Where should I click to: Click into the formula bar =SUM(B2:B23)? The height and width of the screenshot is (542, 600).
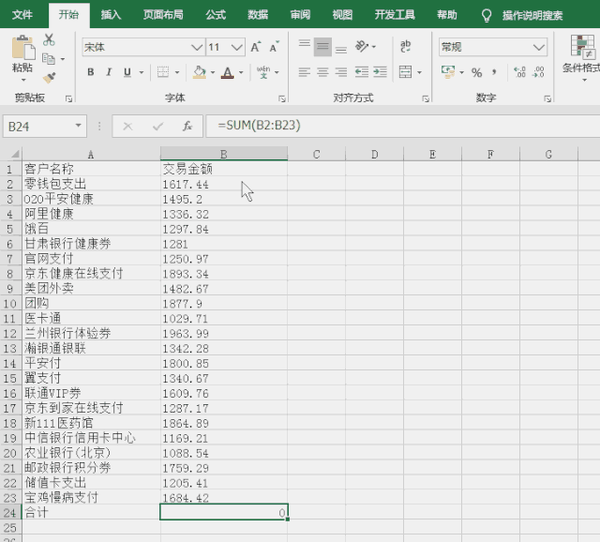tap(403, 126)
